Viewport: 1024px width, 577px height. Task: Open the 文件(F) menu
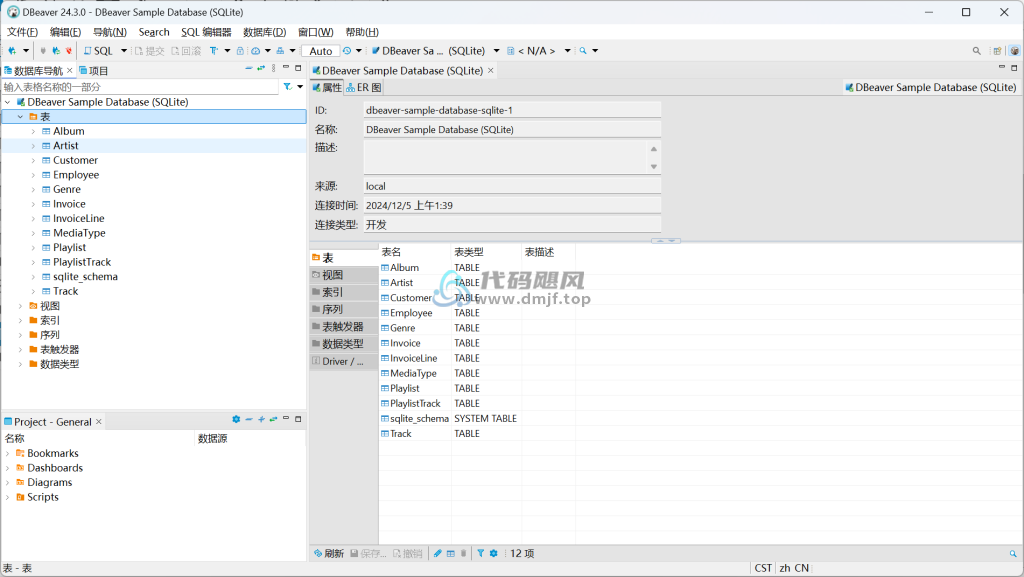(x=22, y=32)
